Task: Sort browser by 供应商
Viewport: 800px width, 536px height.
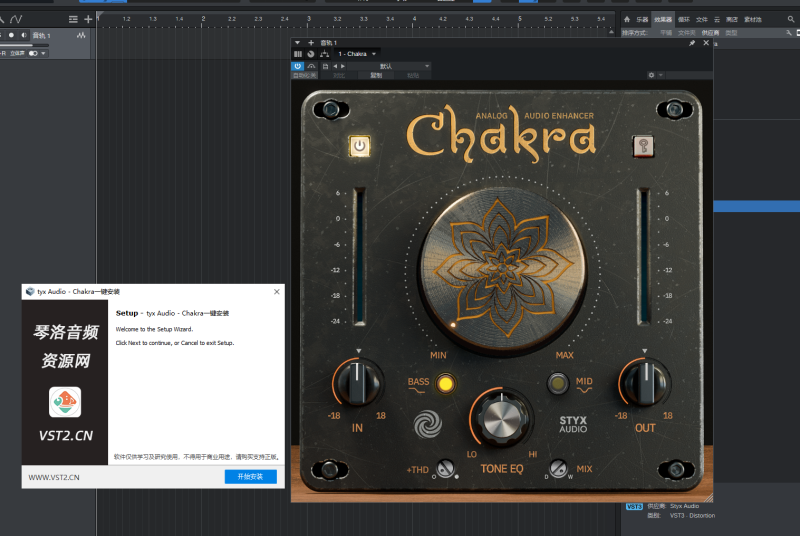Action: 711,32
